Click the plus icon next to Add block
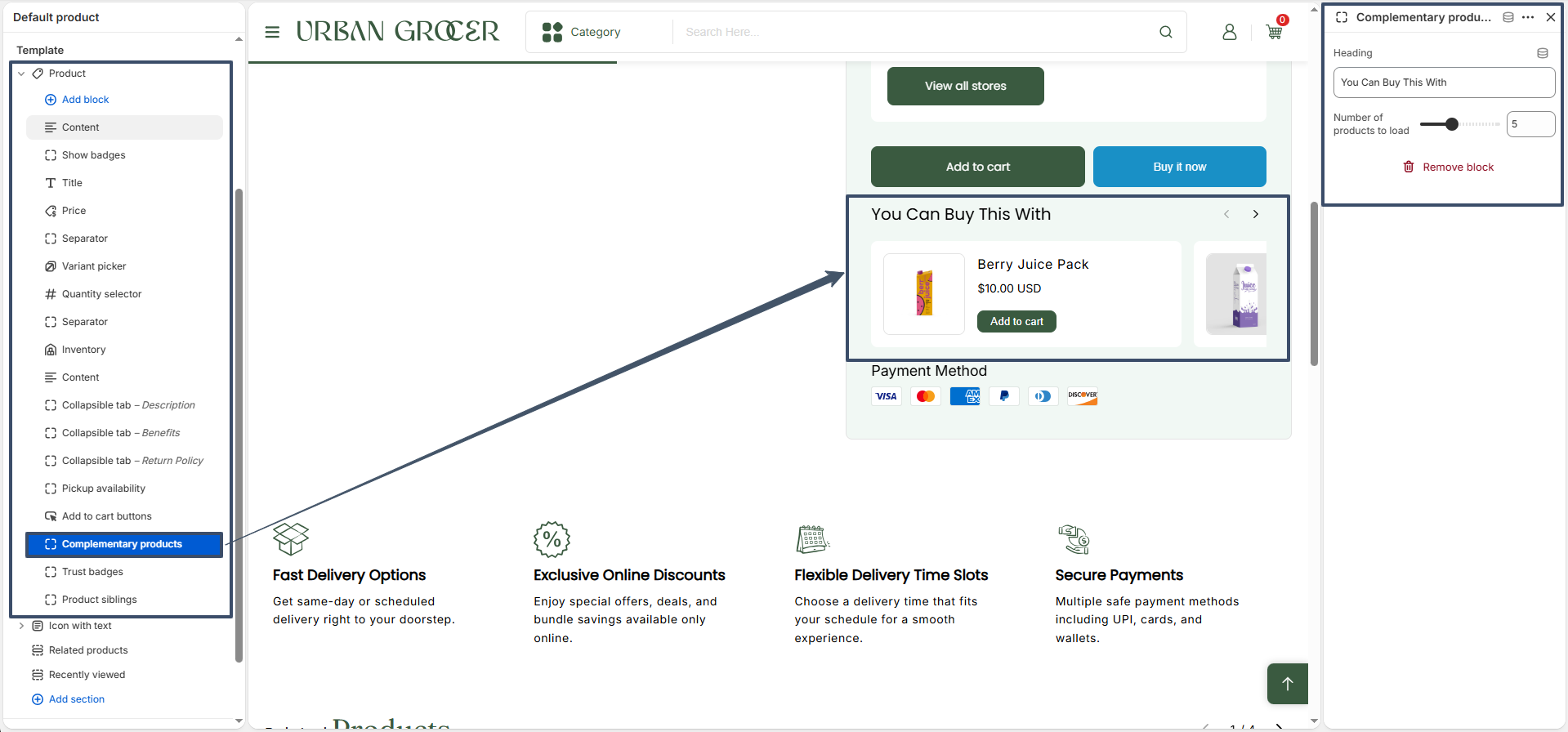 tap(51, 100)
